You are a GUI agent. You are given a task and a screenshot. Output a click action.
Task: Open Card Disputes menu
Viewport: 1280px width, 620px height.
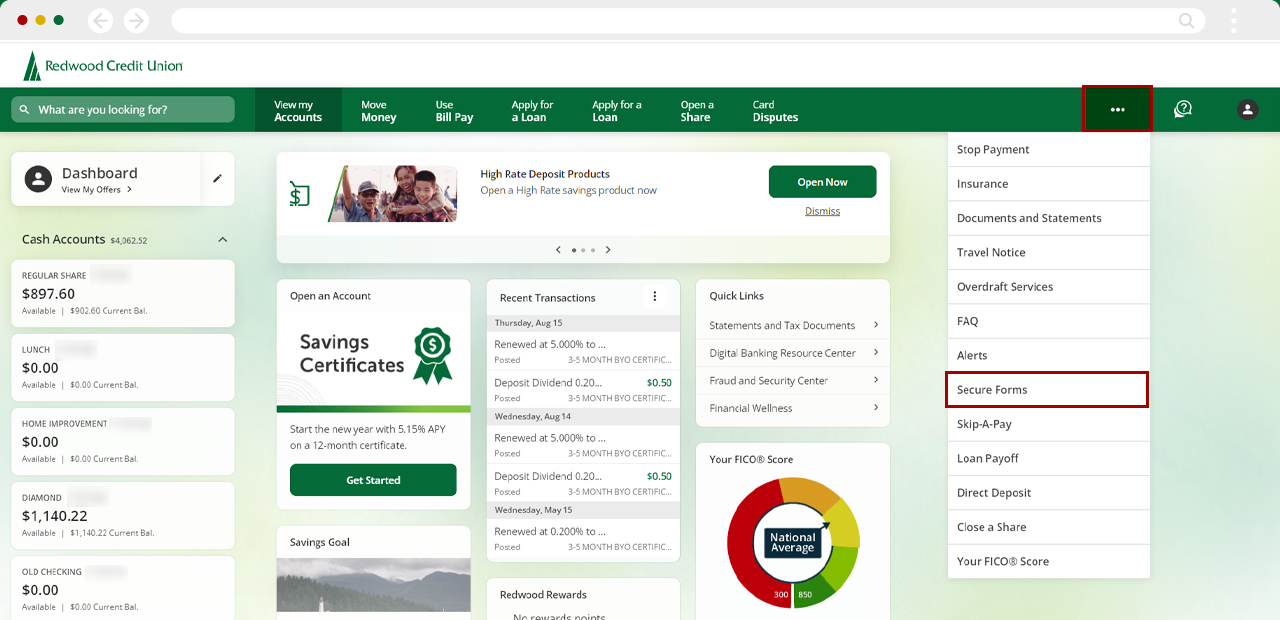click(775, 110)
